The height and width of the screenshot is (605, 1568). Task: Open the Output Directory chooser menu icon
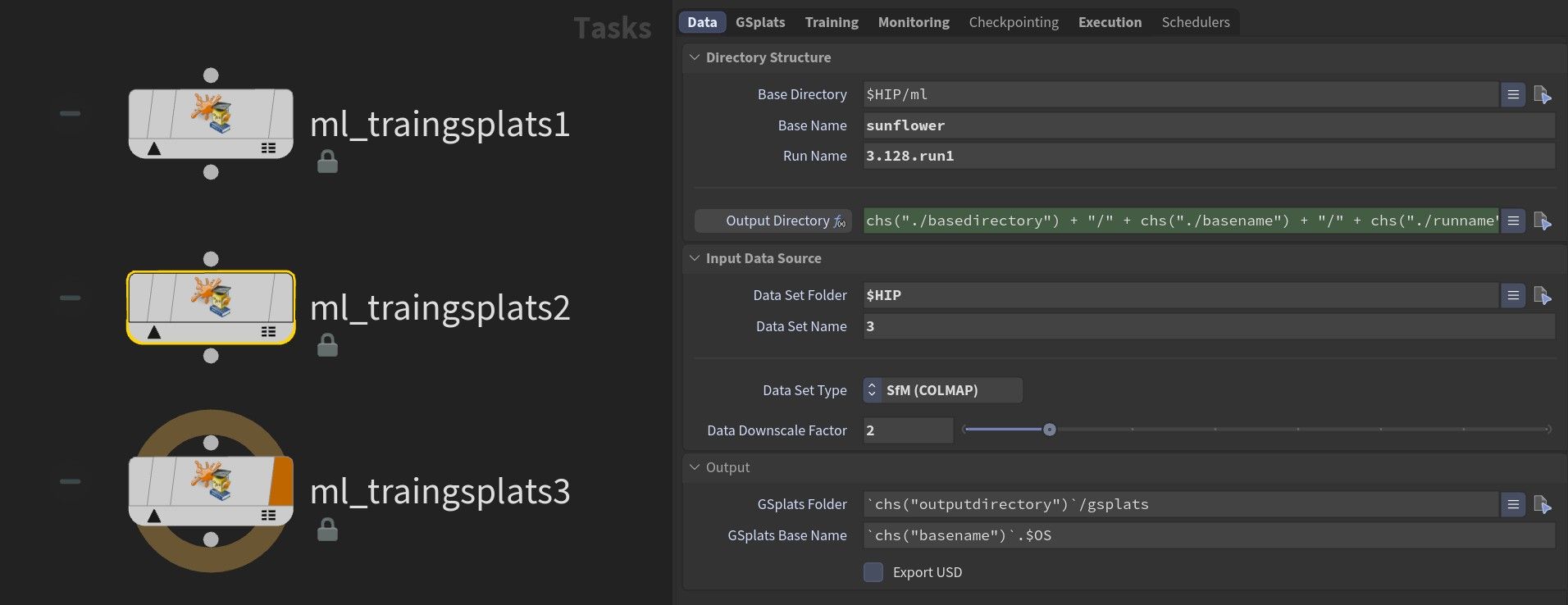[x=1513, y=221]
